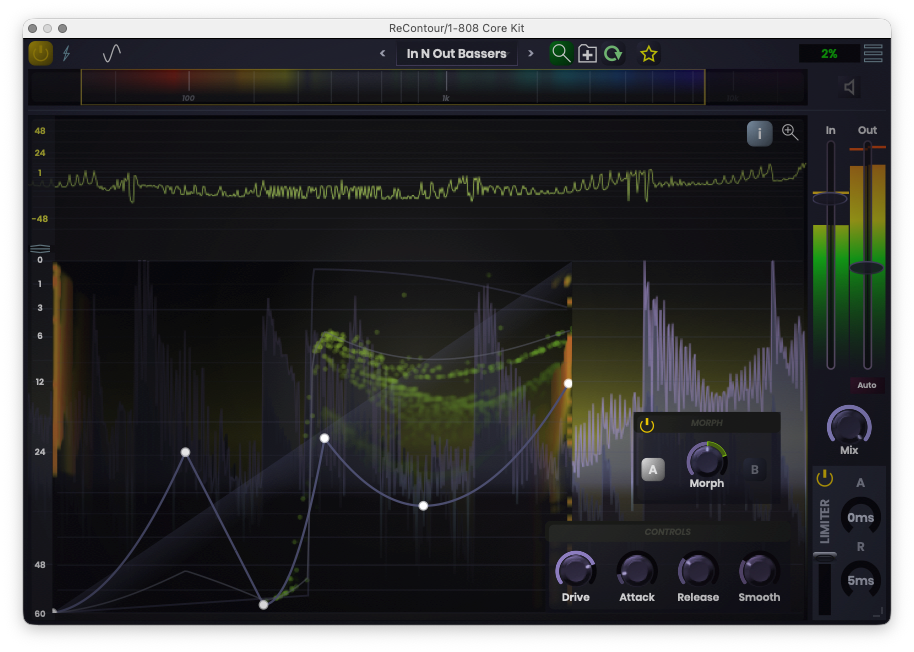This screenshot has height=652, width=914.
Task: Open preset search with magnifier icon
Action: point(561,54)
